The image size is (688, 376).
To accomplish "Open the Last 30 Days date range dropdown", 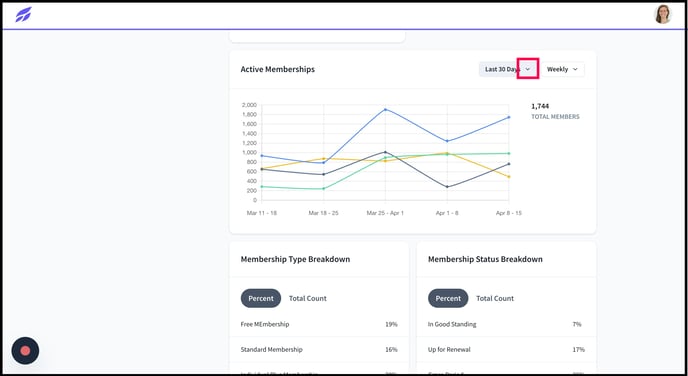I will 508,69.
